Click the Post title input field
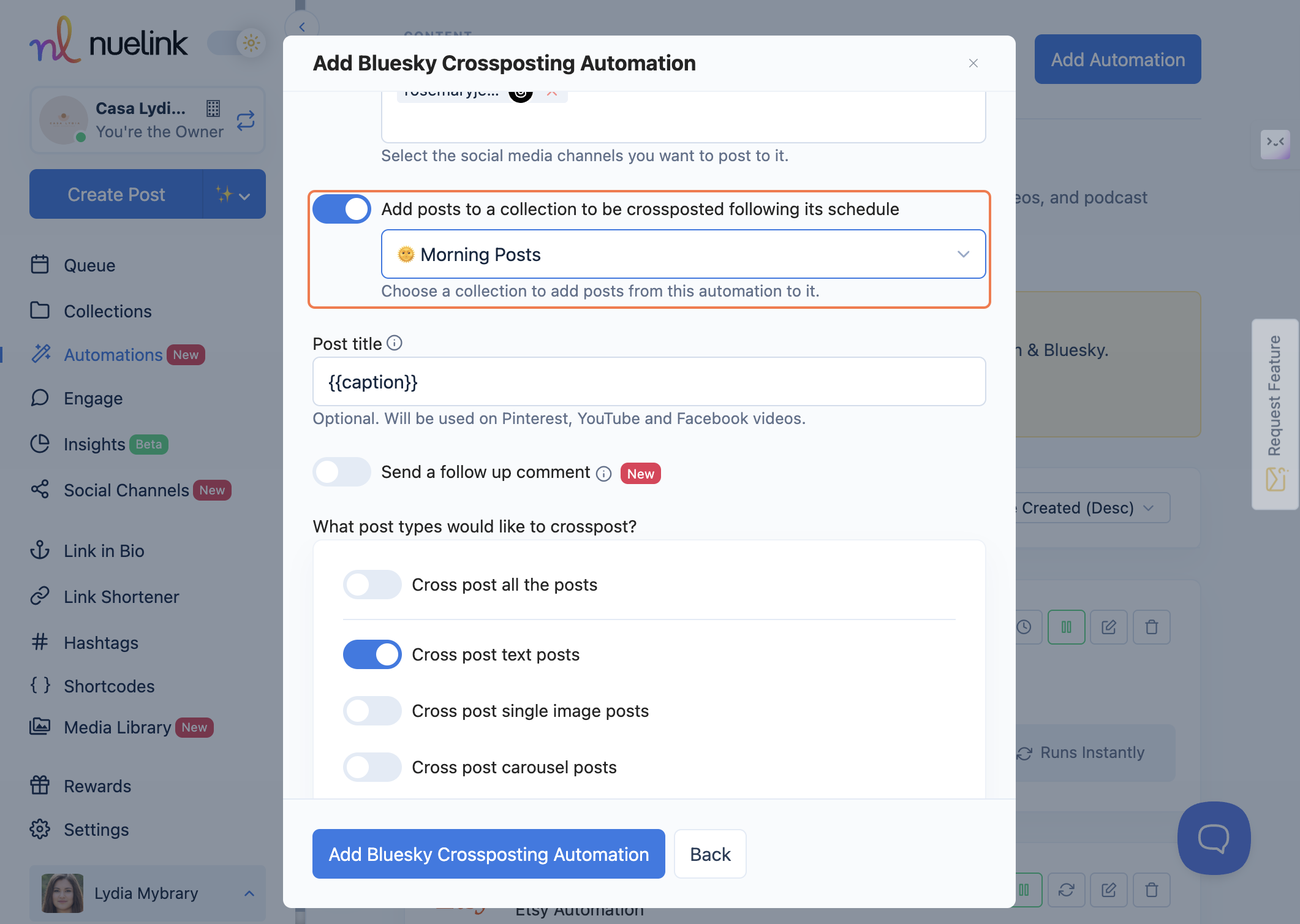 (649, 382)
